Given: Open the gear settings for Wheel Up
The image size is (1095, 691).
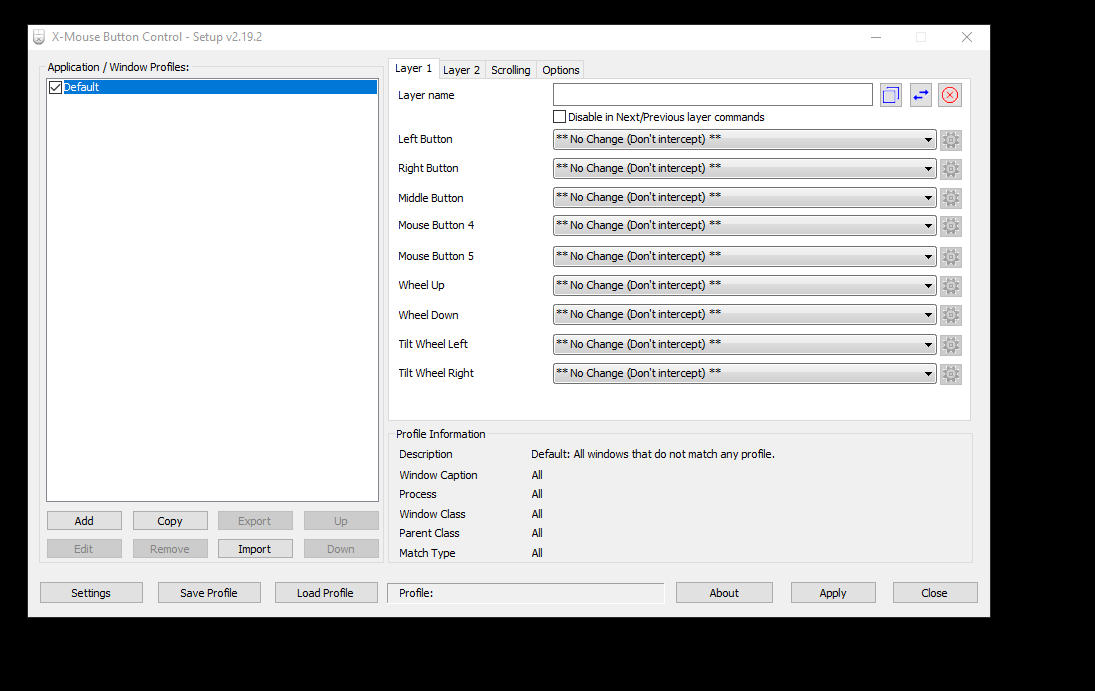Looking at the screenshot, I should tap(950, 286).
